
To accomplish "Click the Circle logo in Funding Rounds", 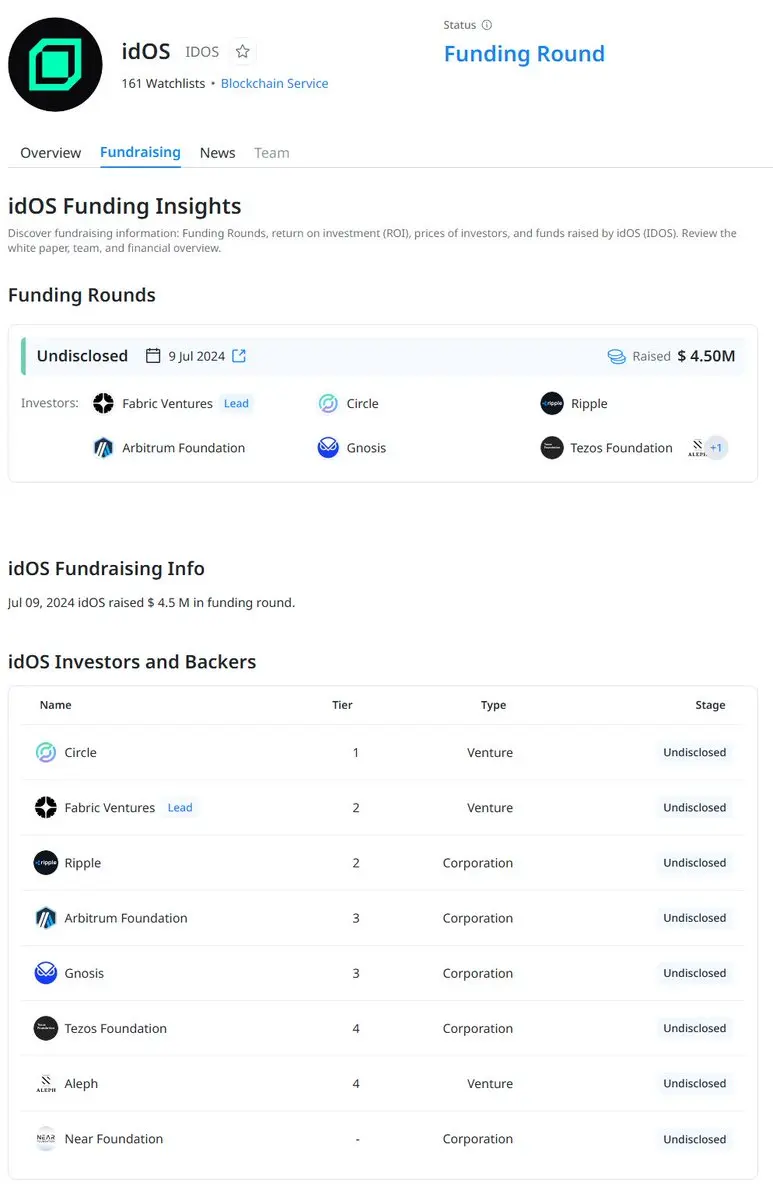I will click(x=328, y=404).
